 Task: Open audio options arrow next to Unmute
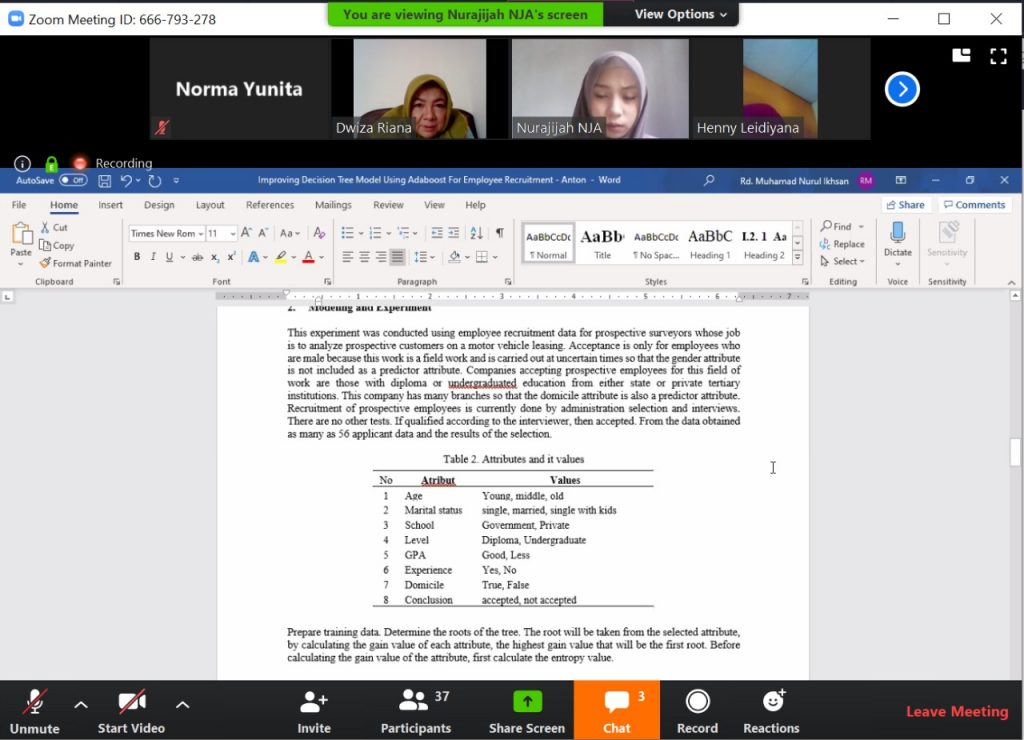[81, 704]
